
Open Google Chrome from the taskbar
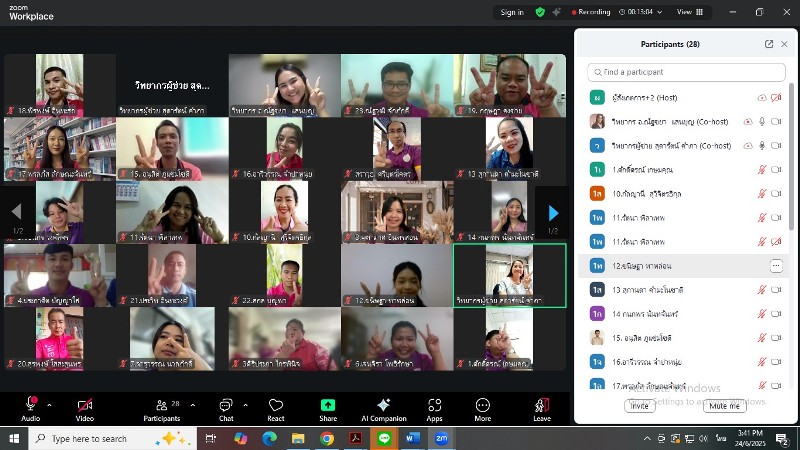327,438
